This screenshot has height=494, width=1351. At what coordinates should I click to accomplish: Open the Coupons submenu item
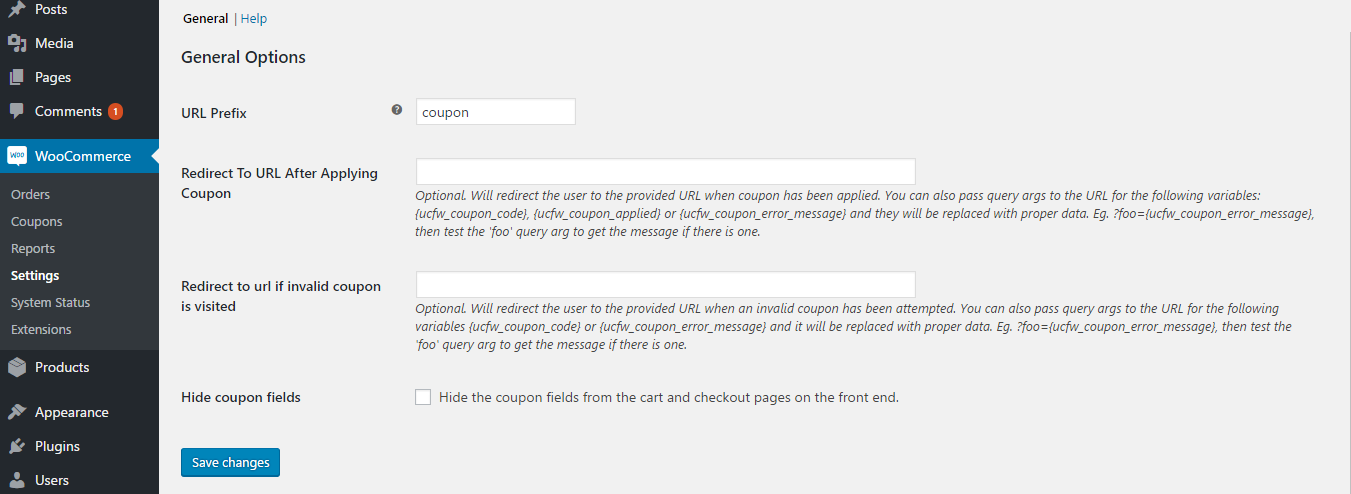pyautogui.click(x=37, y=222)
